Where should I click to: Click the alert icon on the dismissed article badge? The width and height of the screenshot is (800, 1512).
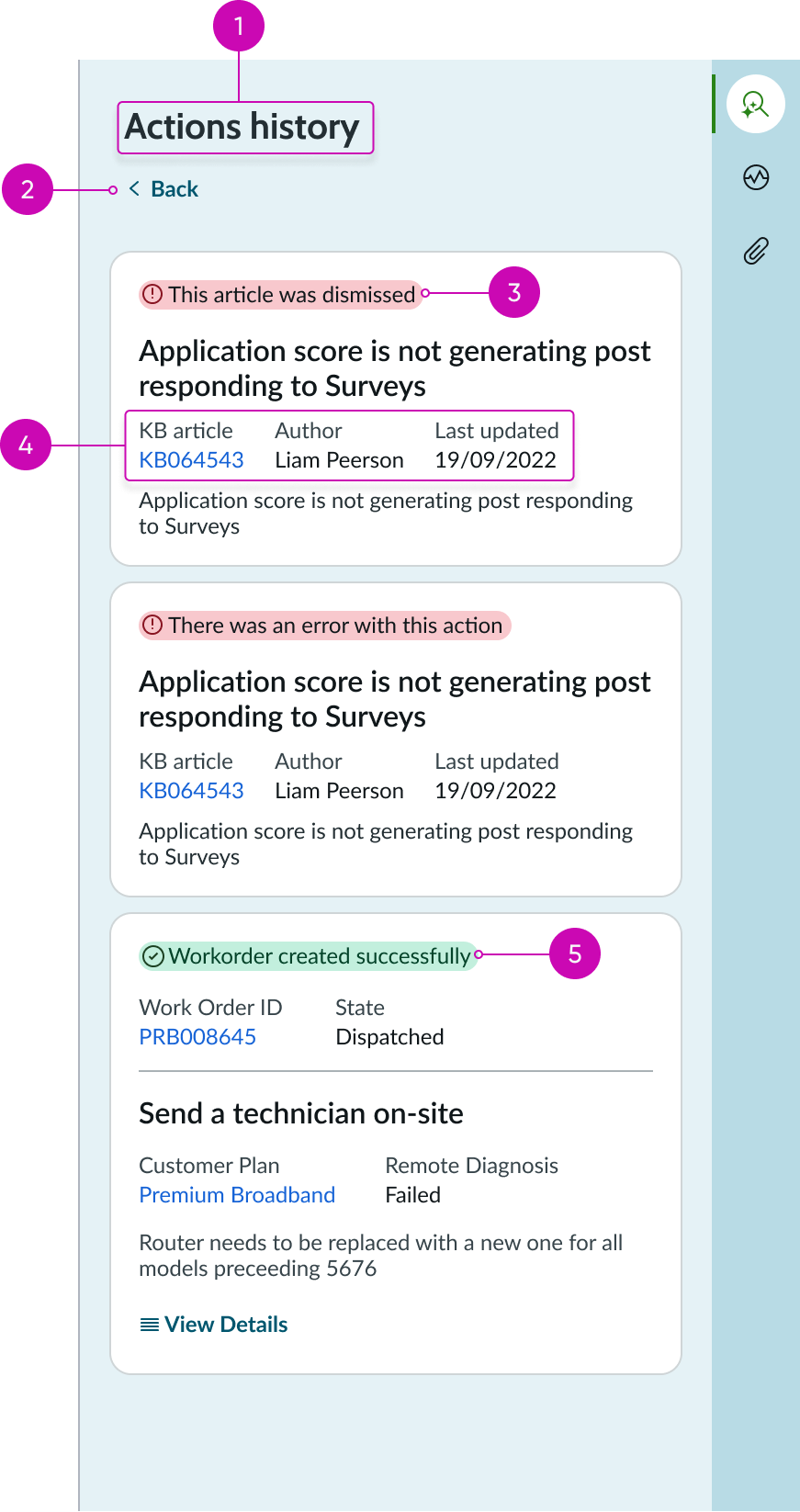[x=152, y=294]
